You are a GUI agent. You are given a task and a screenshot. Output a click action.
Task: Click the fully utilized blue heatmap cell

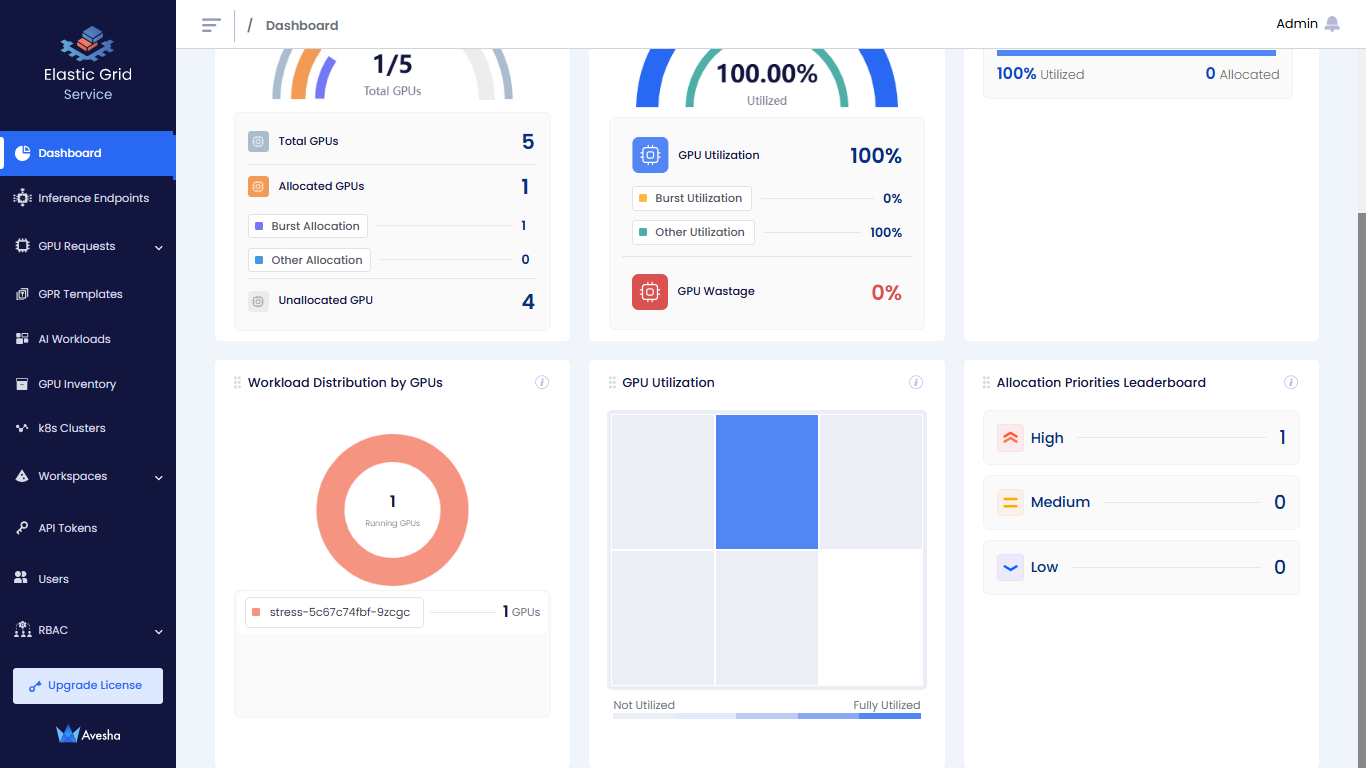point(767,482)
